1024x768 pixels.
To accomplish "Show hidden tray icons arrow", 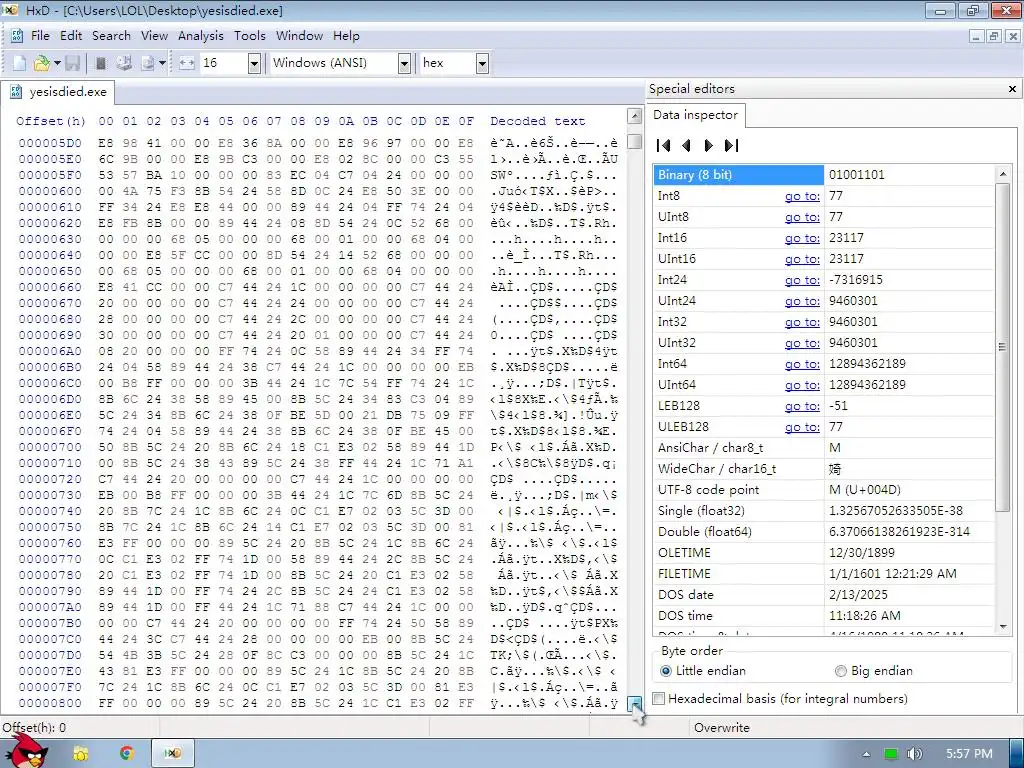I will pyautogui.click(x=866, y=754).
